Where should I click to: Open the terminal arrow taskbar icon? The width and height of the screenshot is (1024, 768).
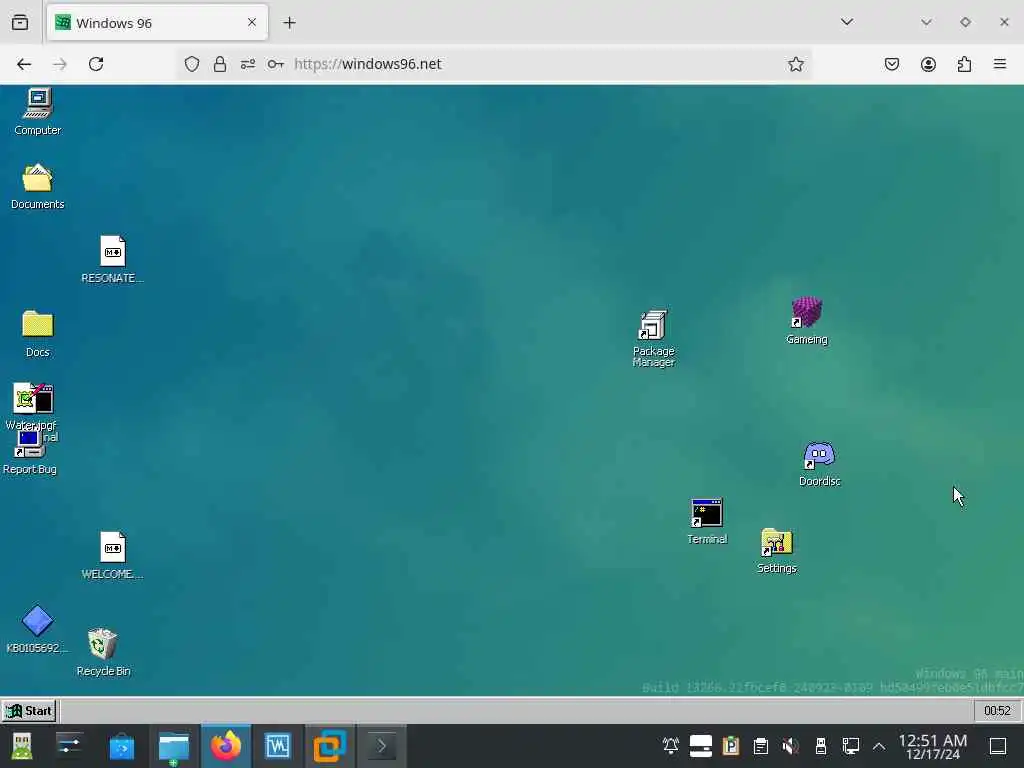(x=381, y=746)
